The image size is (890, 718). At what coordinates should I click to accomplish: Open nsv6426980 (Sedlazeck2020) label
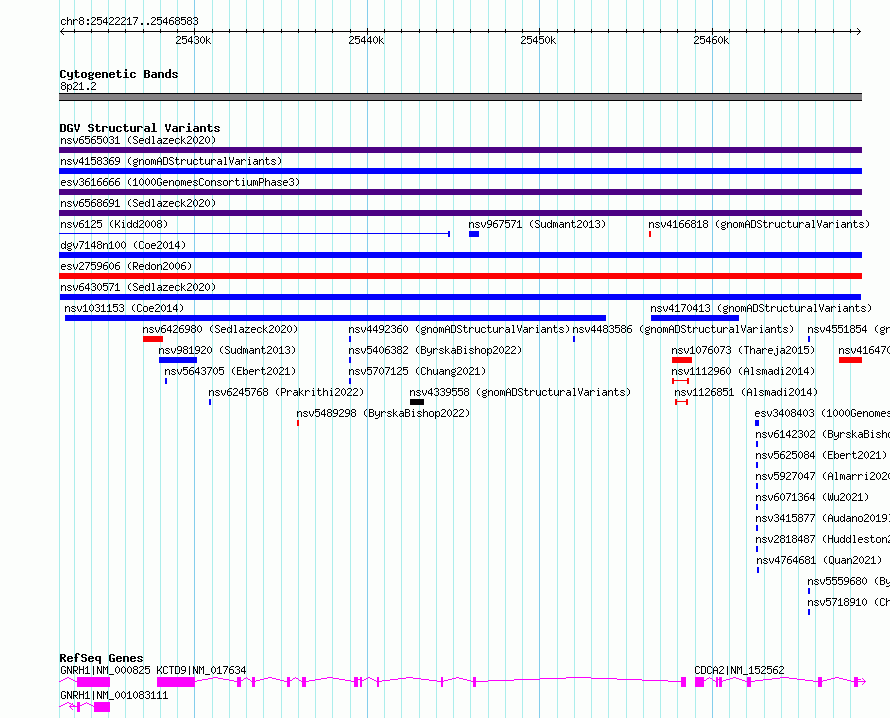coord(220,329)
